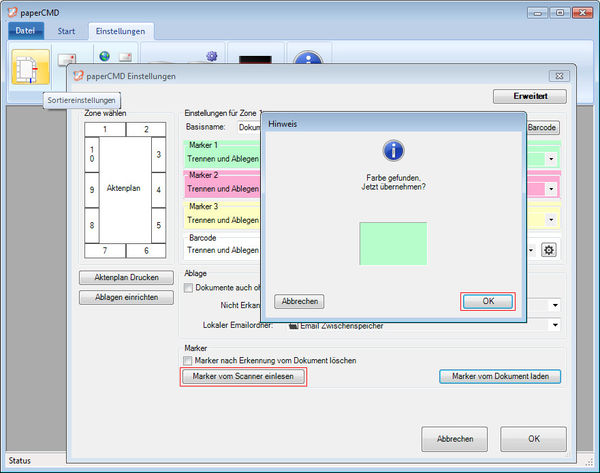Select the Einstellungen ribbon tab
Image resolution: width=600 pixels, height=473 pixels.
(x=121, y=31)
